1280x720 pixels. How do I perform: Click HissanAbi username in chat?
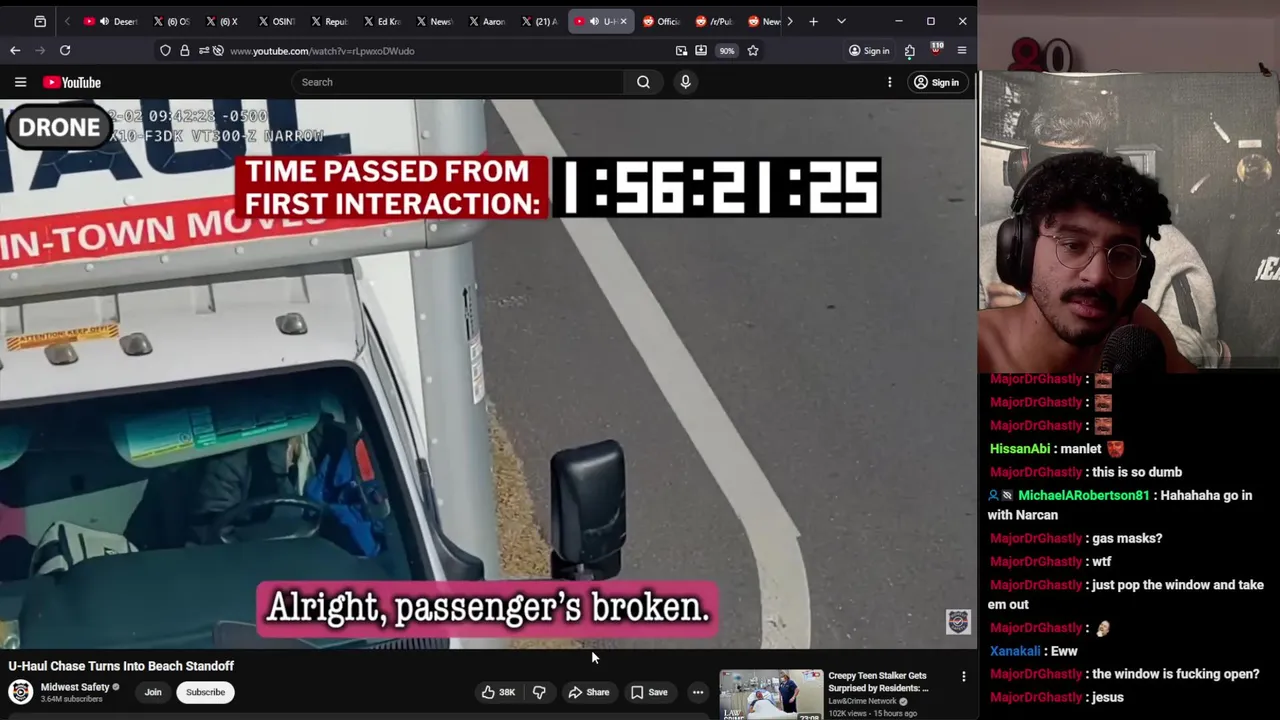point(1020,449)
